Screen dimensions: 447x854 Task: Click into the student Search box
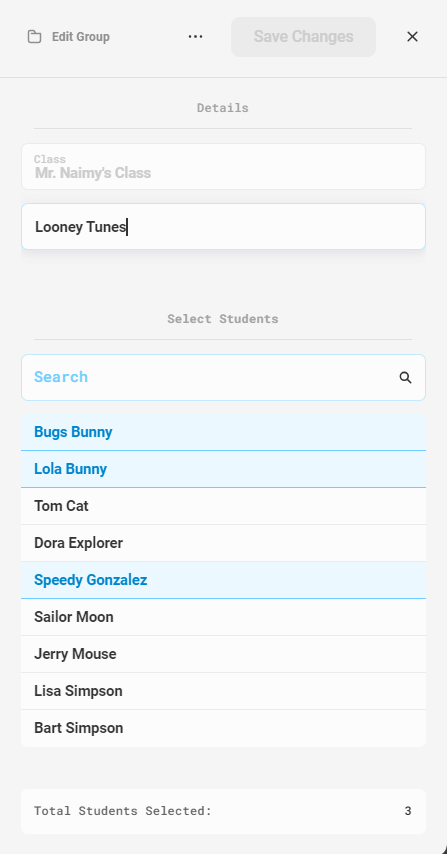[x=223, y=377]
